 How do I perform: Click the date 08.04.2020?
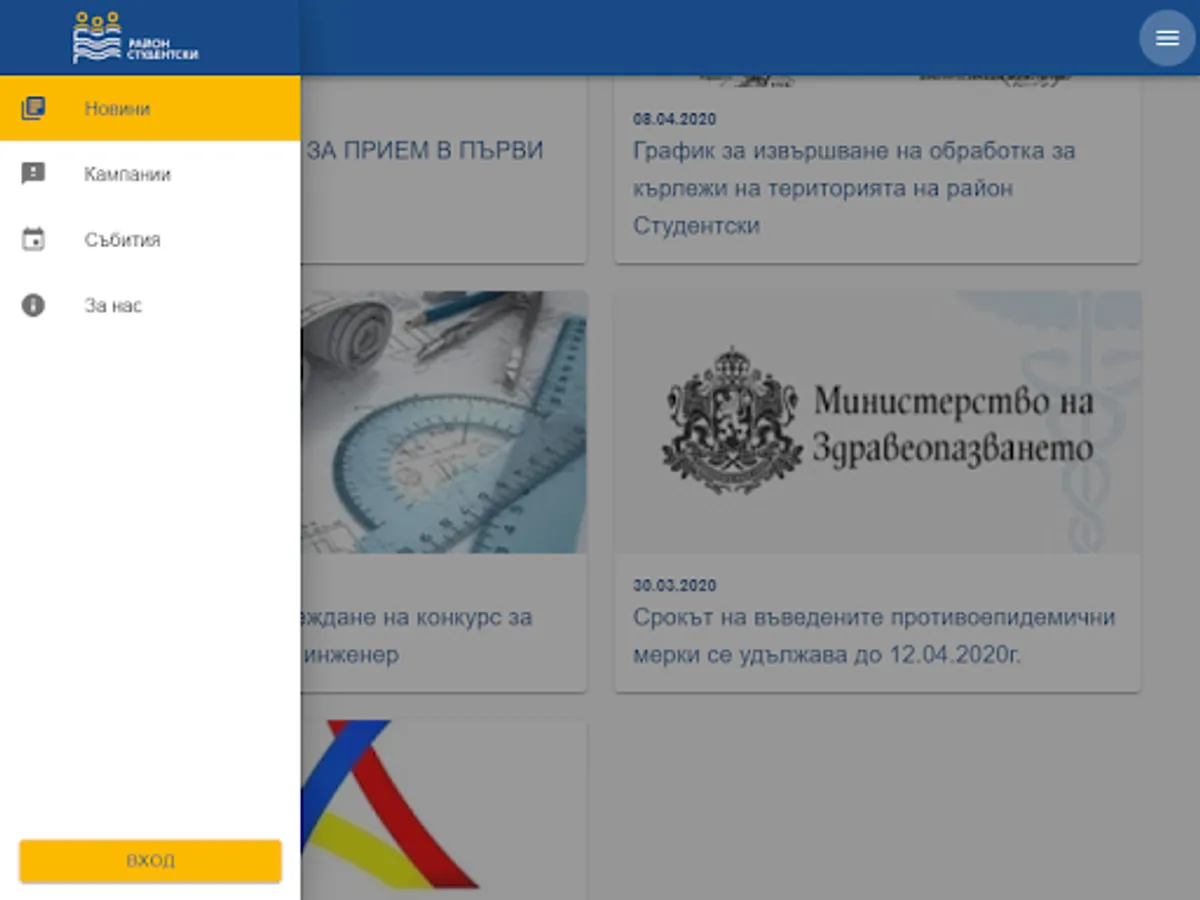(675, 119)
